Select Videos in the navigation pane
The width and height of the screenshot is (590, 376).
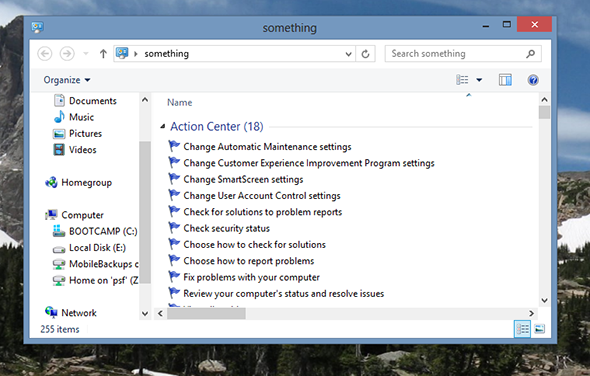coord(82,150)
